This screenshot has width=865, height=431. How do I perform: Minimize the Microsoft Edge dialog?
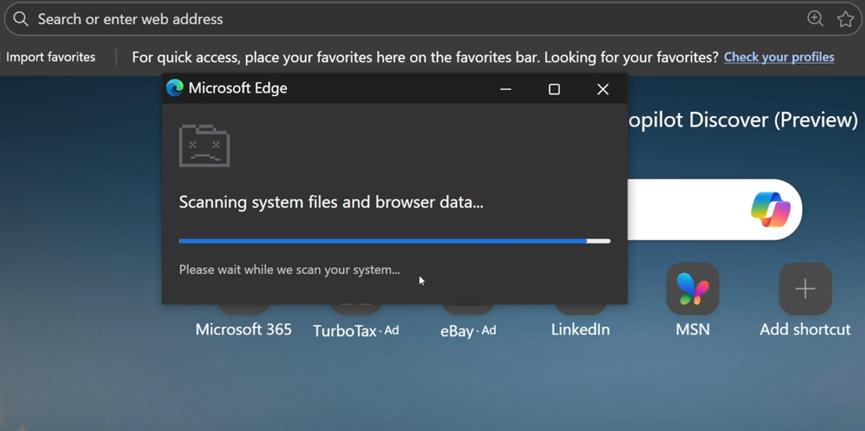pyautogui.click(x=505, y=89)
